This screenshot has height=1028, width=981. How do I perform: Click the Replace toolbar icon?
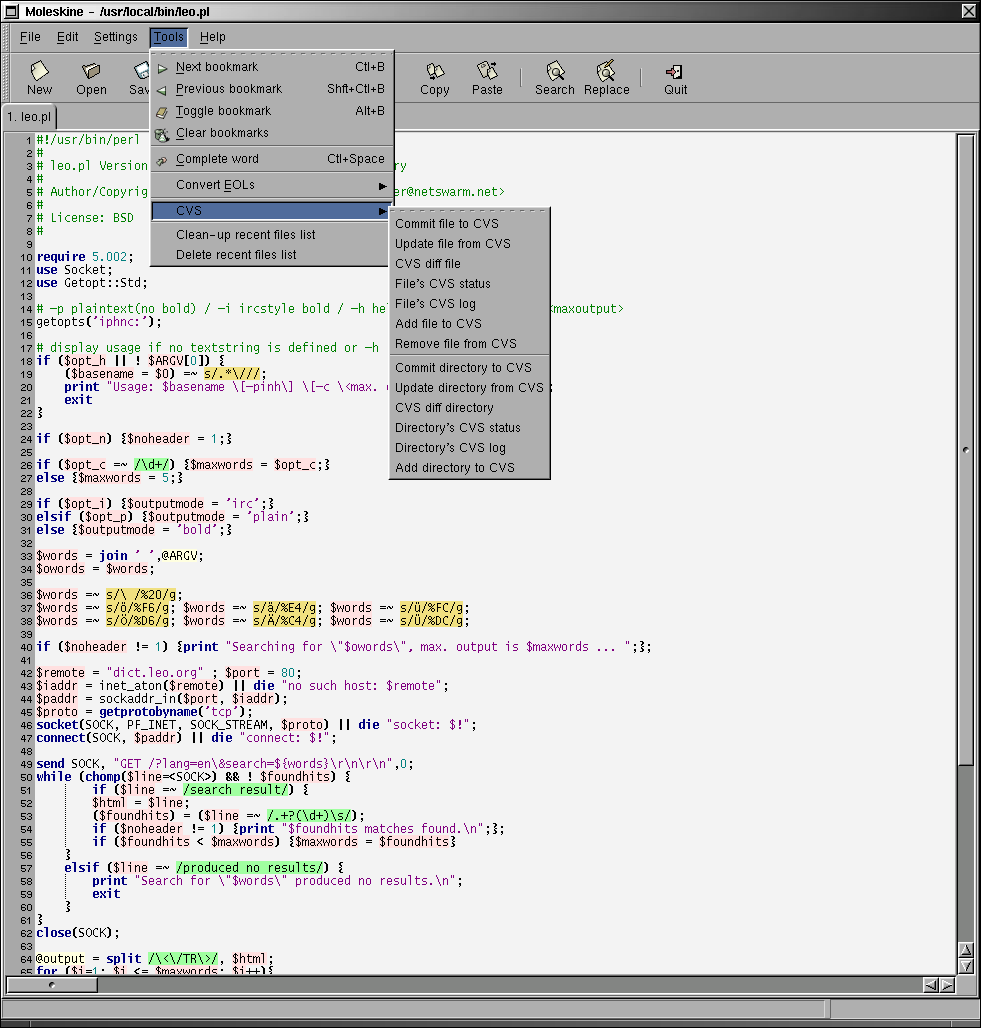click(x=606, y=77)
